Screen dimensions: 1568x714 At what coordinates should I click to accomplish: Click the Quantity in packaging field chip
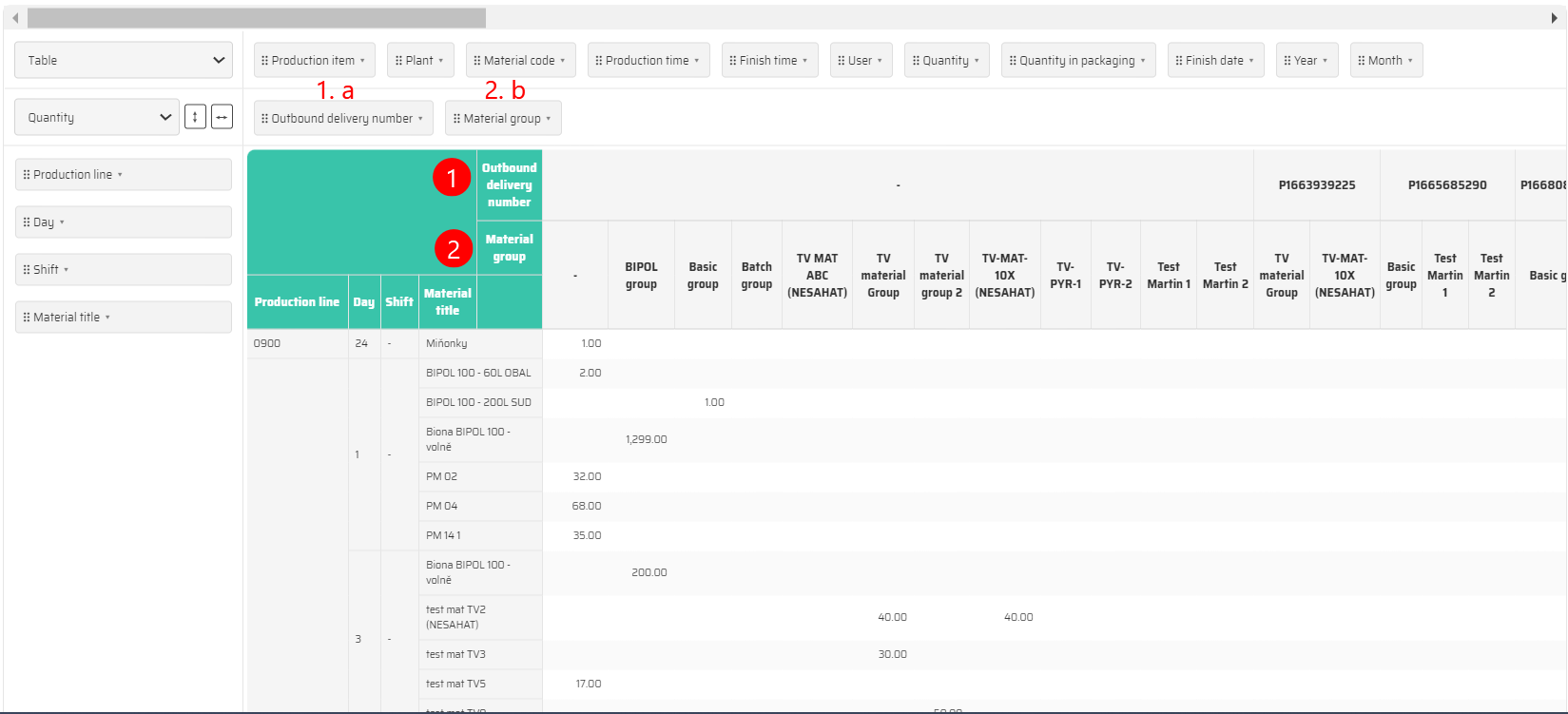1077,61
